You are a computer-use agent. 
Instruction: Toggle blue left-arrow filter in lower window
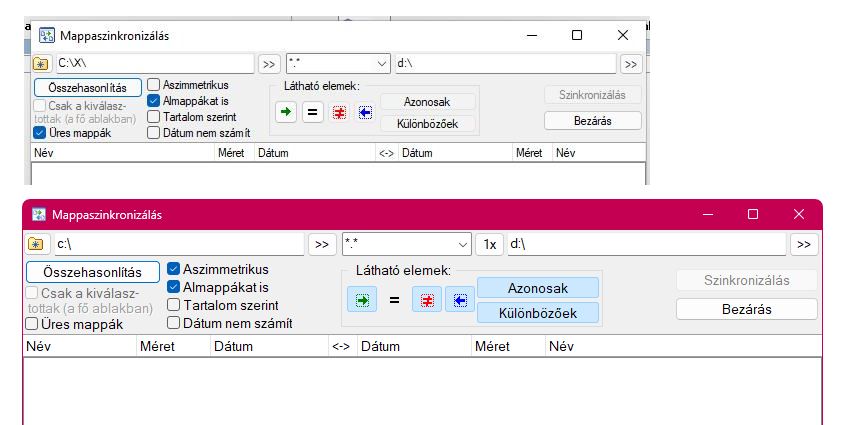[x=460, y=300]
